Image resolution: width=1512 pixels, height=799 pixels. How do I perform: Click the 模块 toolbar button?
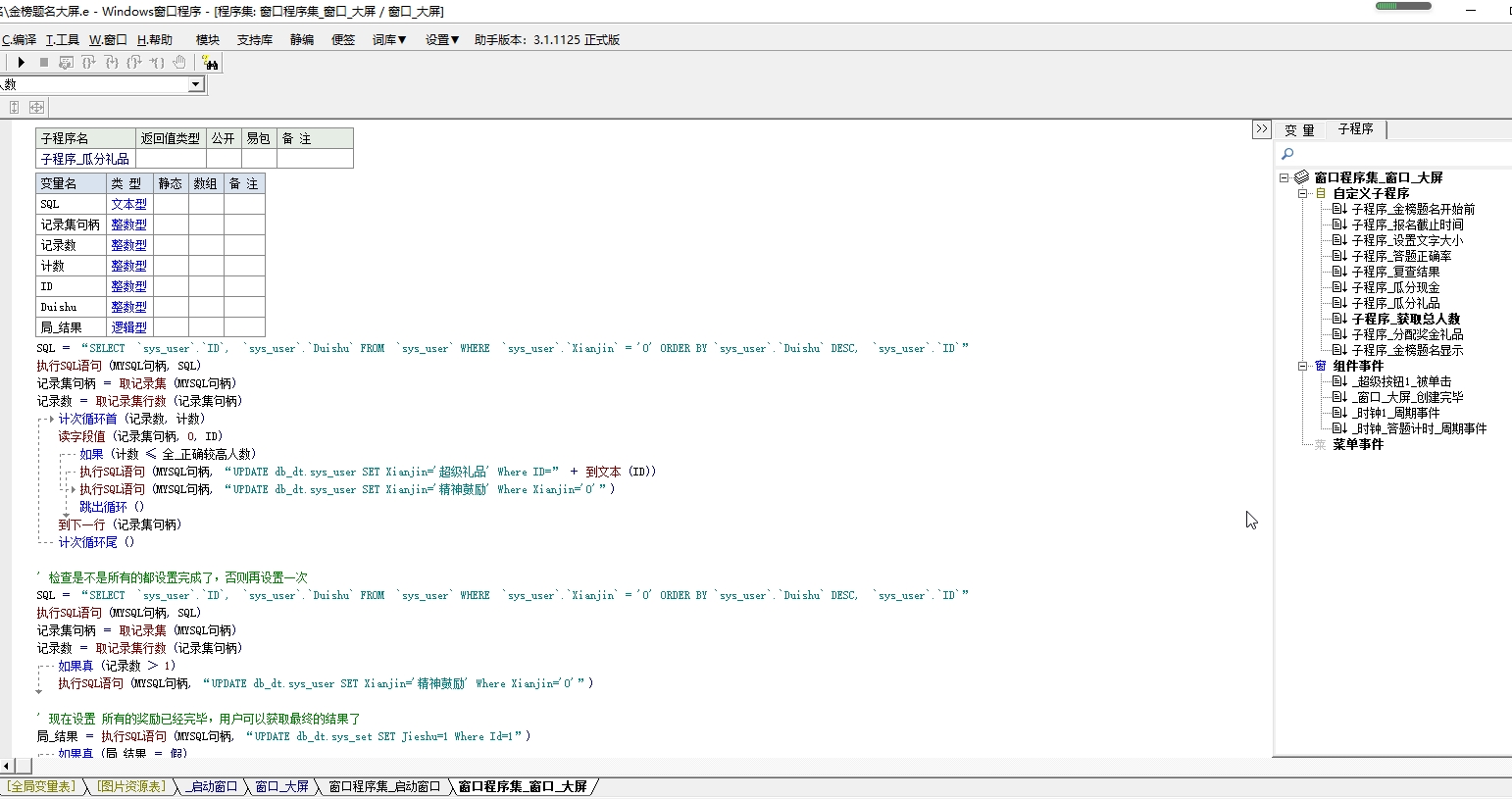208,40
